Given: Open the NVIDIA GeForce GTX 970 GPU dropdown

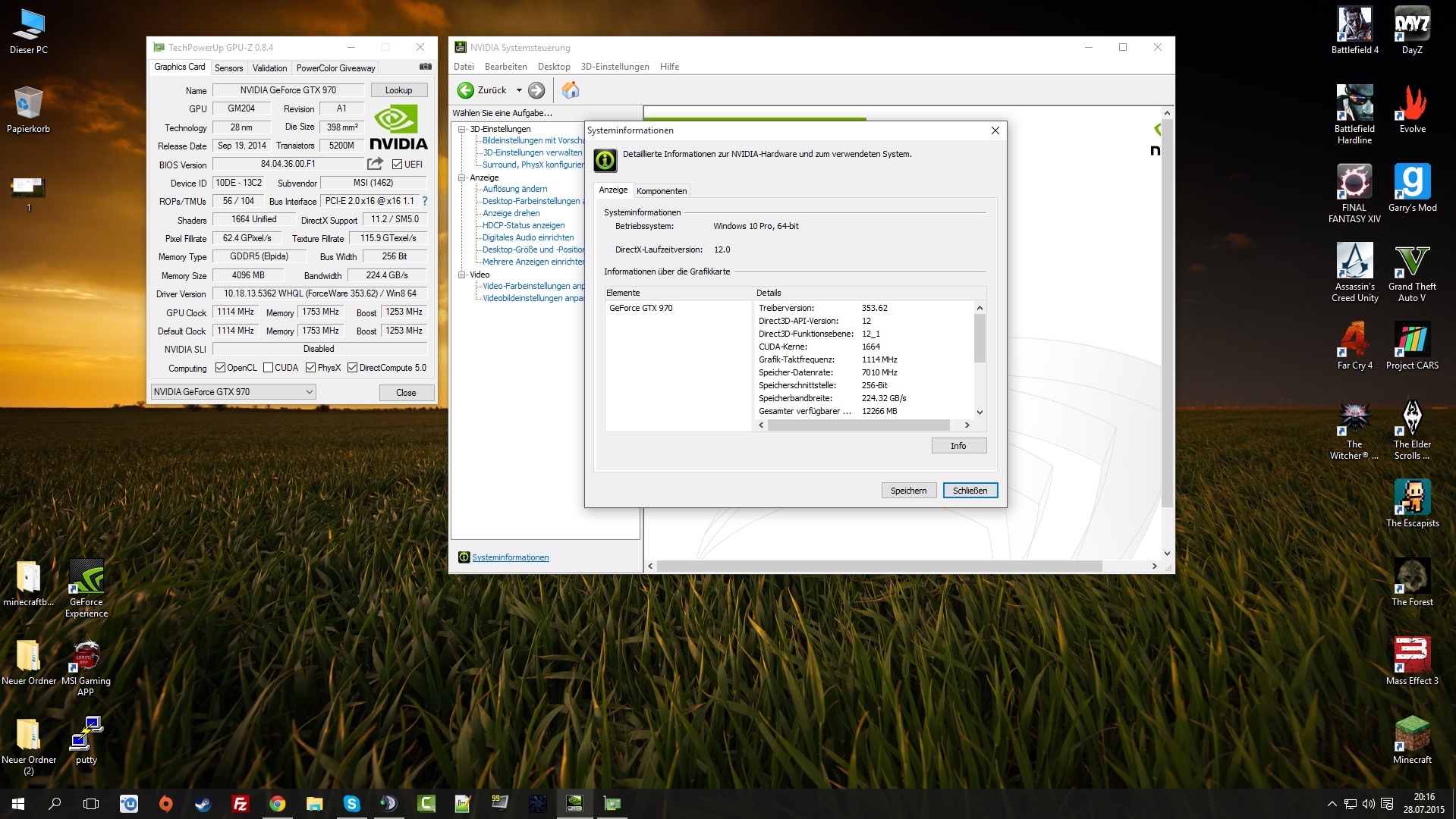Looking at the screenshot, I should pos(234,392).
